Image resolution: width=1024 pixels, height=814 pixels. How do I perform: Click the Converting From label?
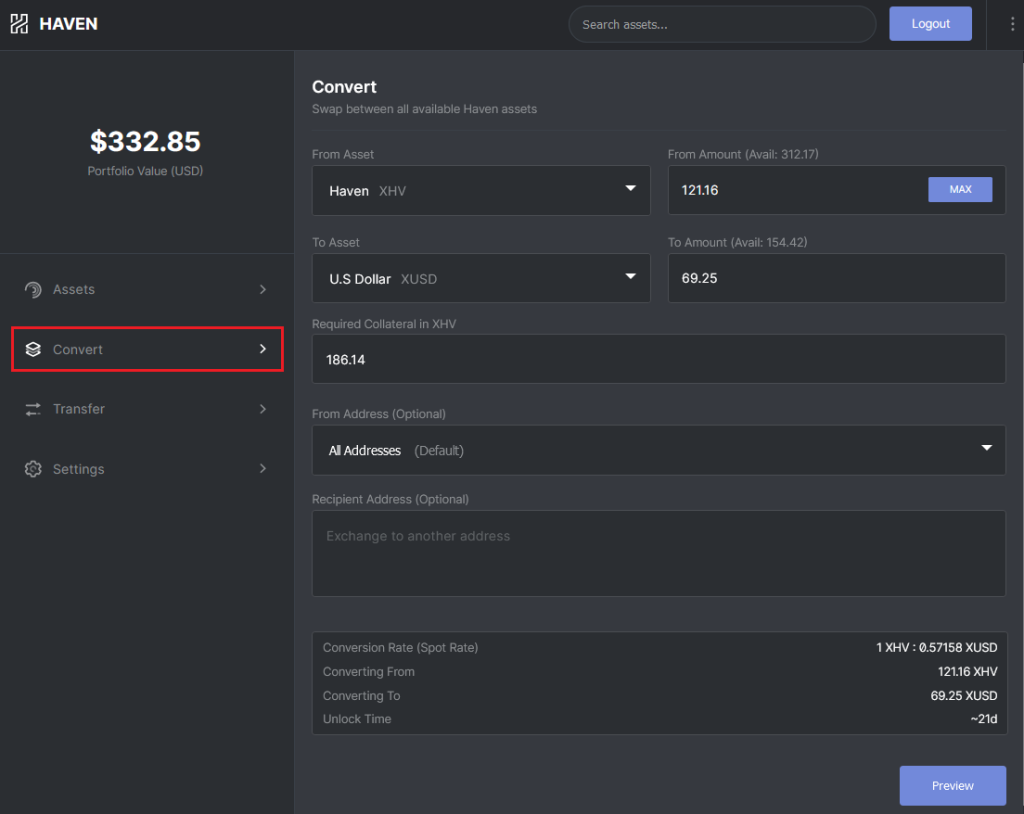pos(368,672)
